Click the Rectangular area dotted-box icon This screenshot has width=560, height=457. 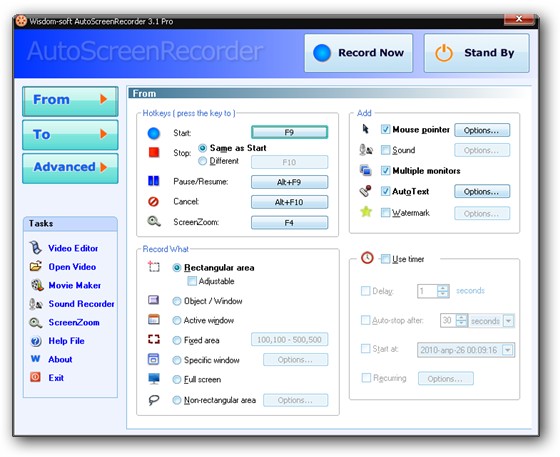tap(154, 266)
